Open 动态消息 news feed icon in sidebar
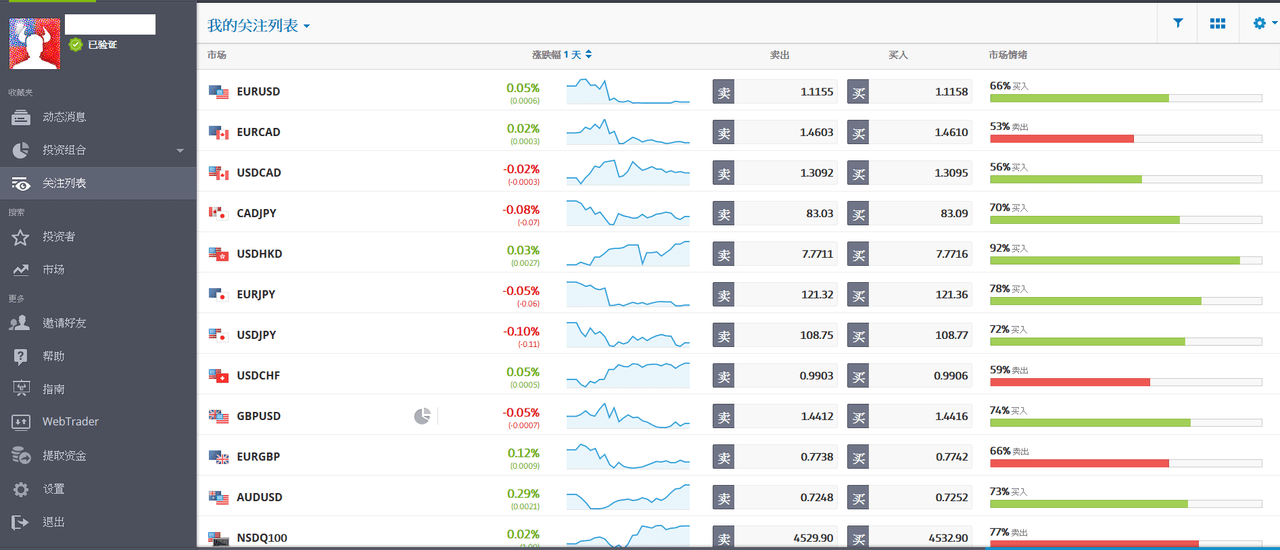The height and width of the screenshot is (550, 1280). [20, 117]
